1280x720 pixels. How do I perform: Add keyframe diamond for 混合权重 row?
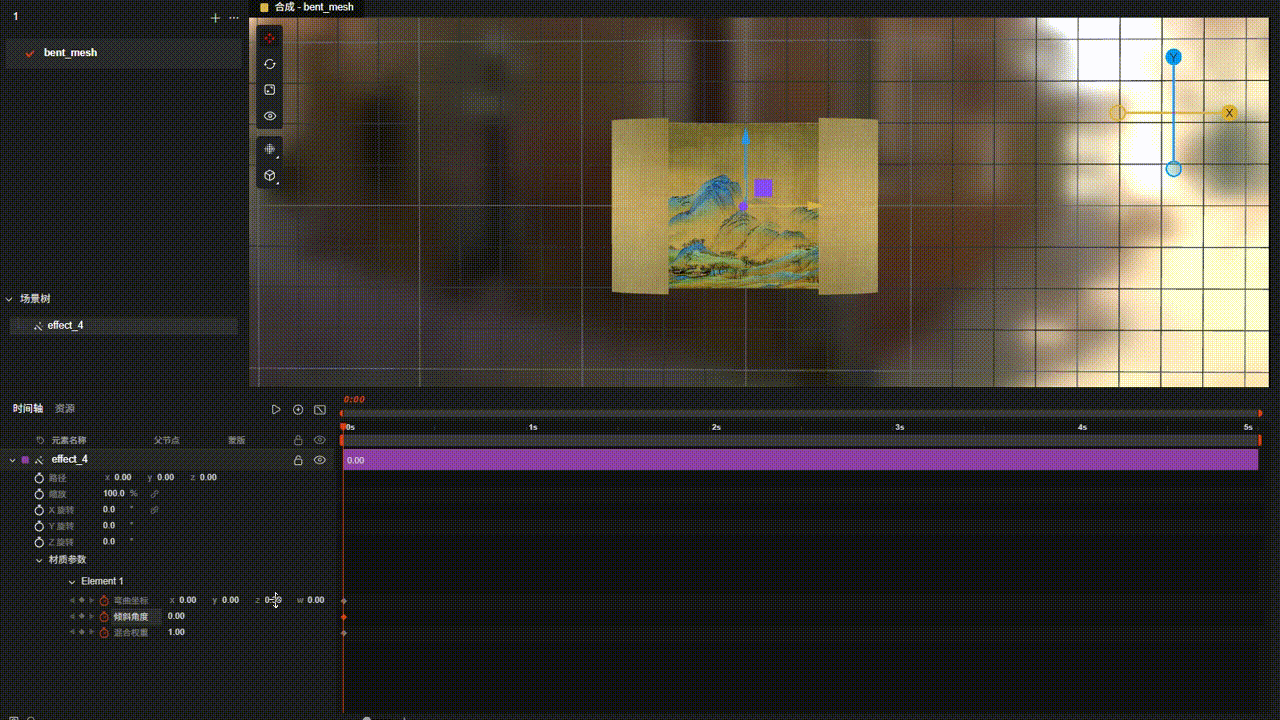coord(82,633)
